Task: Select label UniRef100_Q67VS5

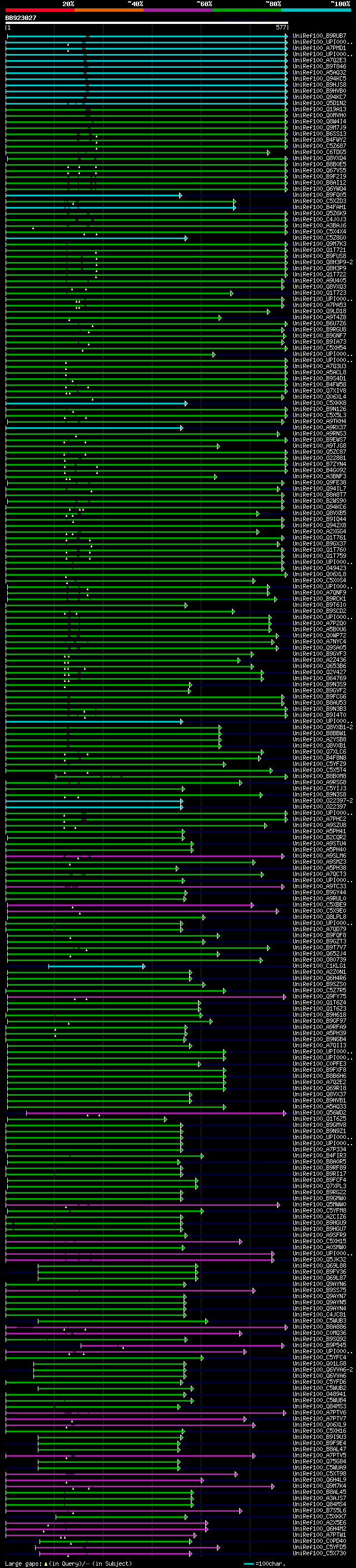Action: click(319, 170)
